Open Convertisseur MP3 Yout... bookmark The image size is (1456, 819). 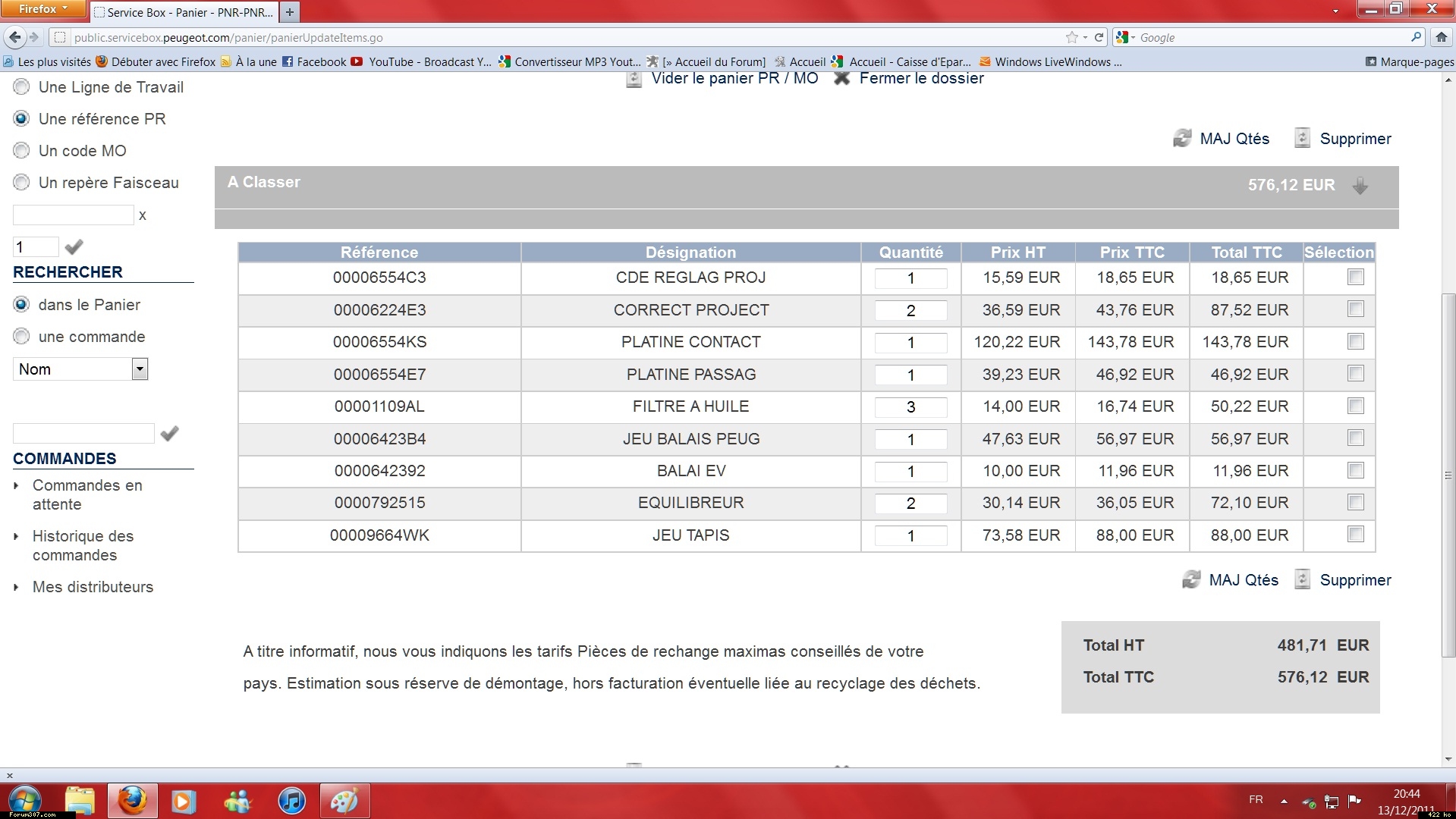[570, 62]
